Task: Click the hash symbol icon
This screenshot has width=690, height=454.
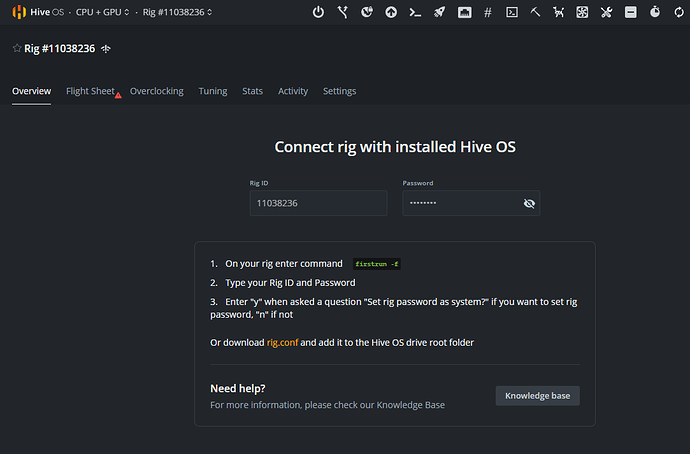Action: click(488, 12)
